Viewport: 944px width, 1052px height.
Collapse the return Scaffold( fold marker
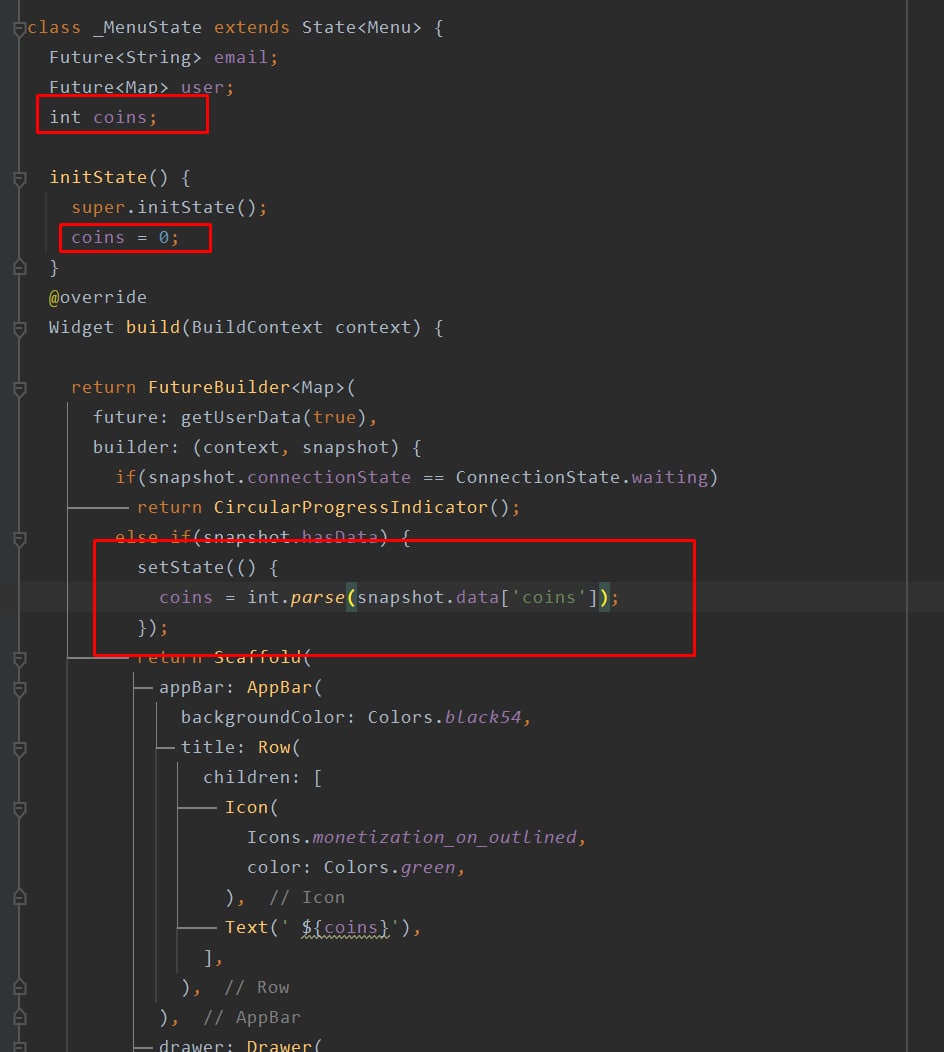[x=19, y=659]
